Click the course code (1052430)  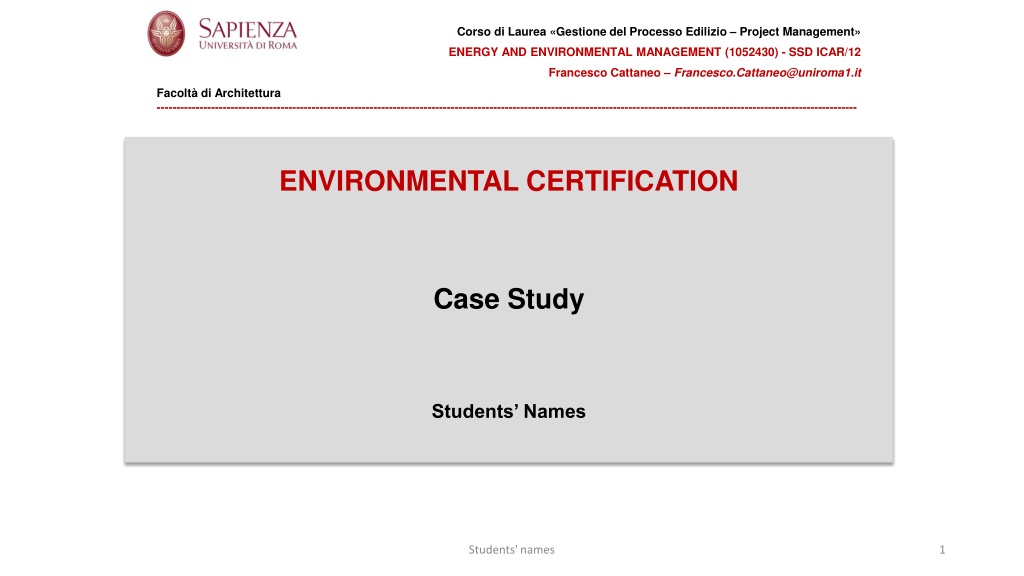[760, 52]
